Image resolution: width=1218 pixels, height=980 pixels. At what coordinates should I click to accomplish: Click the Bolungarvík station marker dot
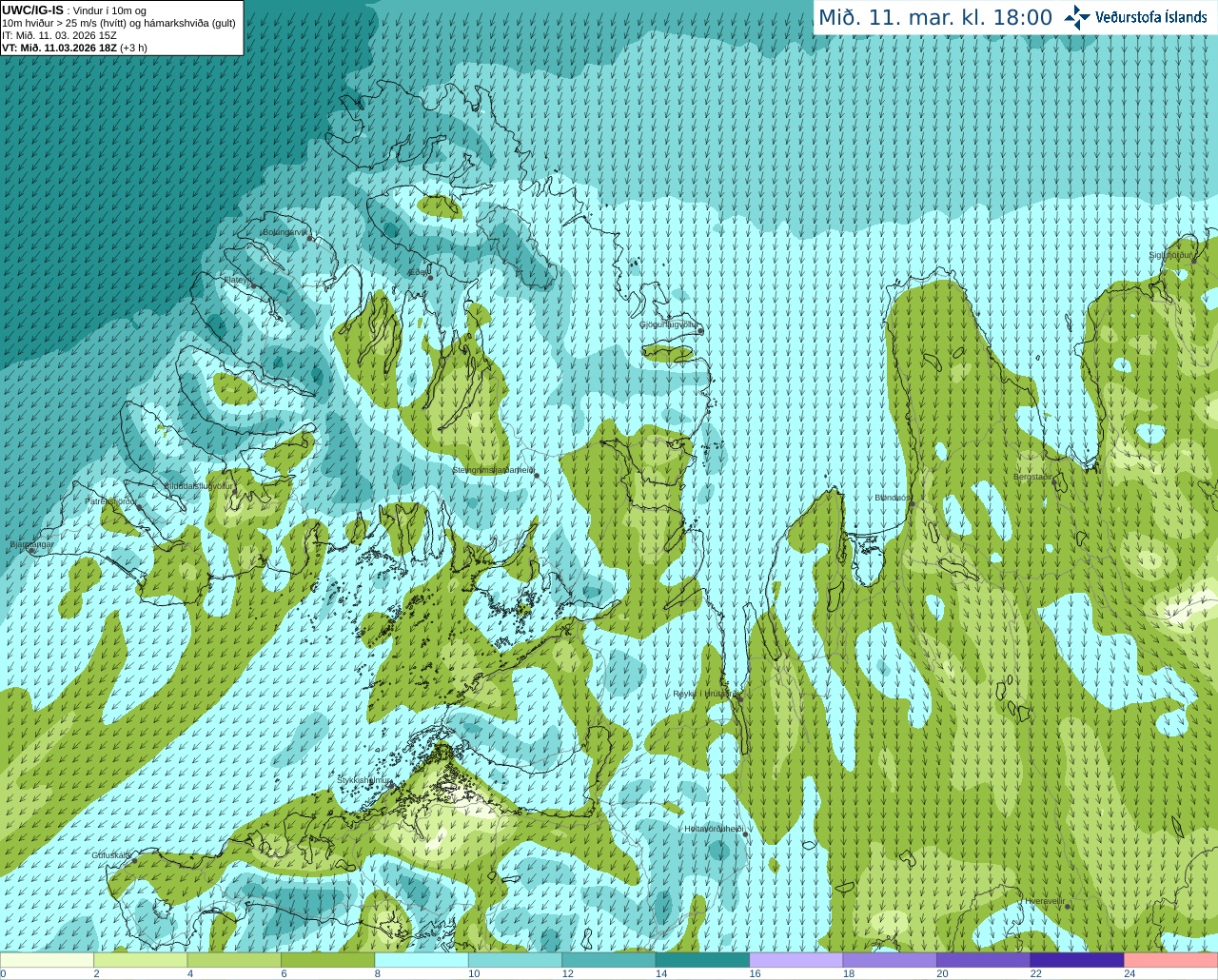310,239
